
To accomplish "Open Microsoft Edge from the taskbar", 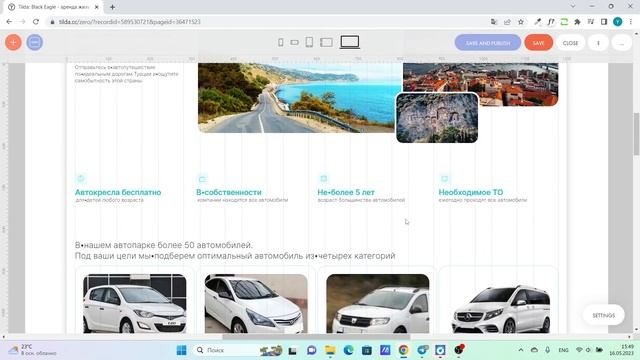I will (x=348, y=350).
